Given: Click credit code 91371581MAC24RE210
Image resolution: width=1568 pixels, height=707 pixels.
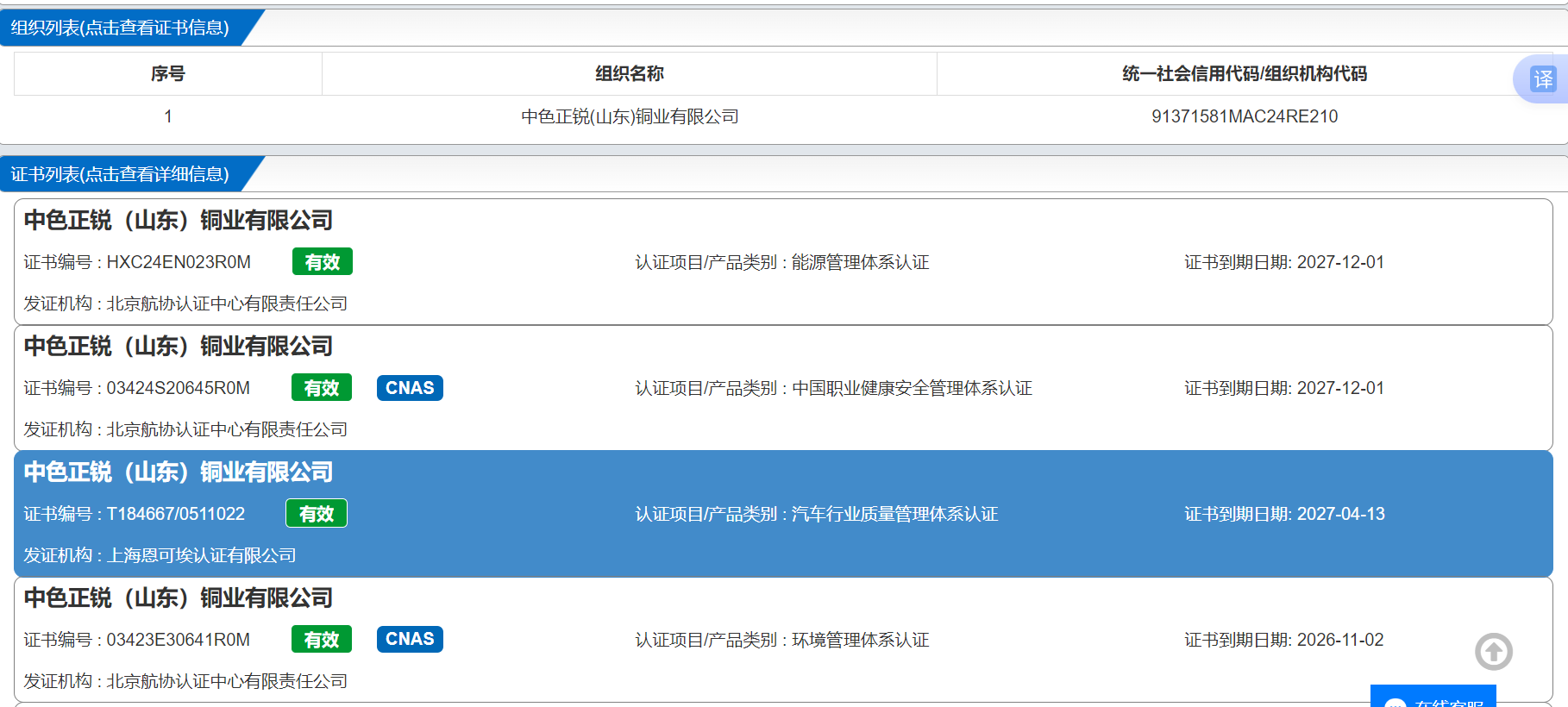Looking at the screenshot, I should click(x=1245, y=116).
